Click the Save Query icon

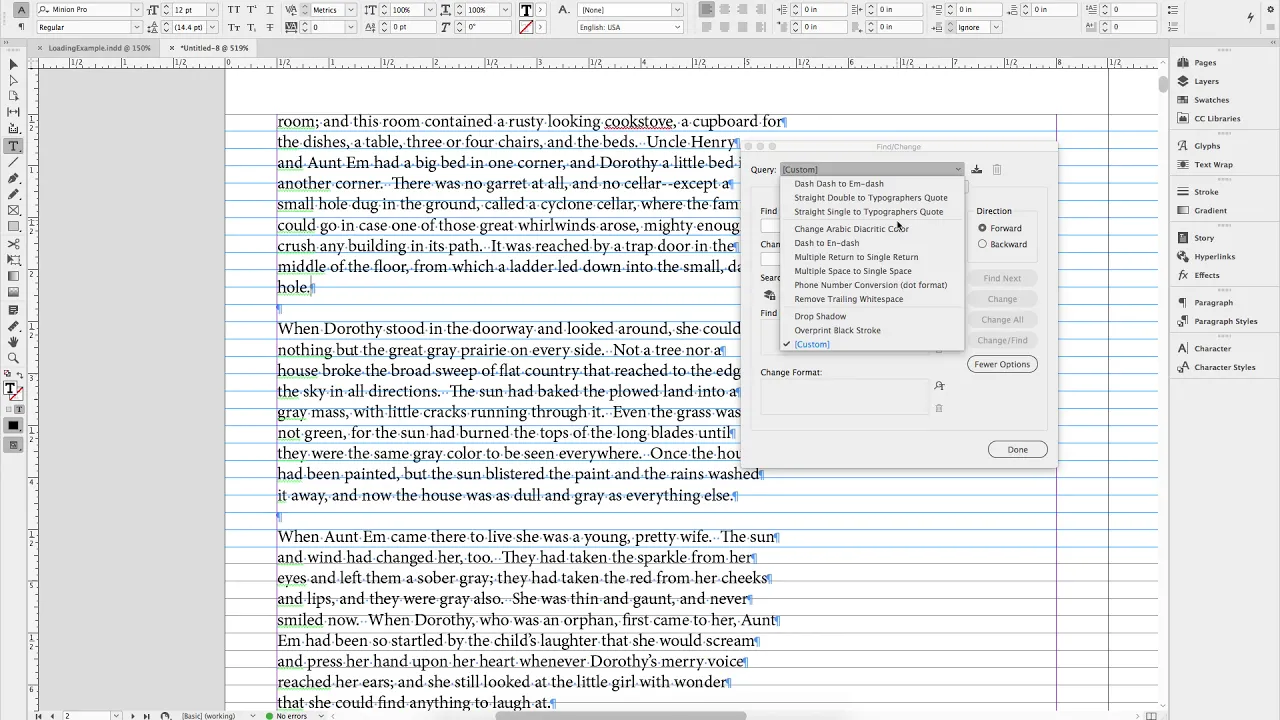(x=977, y=169)
